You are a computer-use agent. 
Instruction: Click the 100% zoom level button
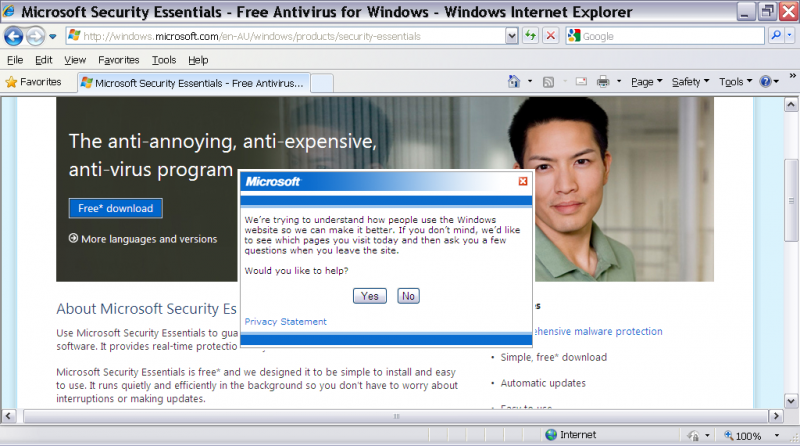(x=743, y=435)
